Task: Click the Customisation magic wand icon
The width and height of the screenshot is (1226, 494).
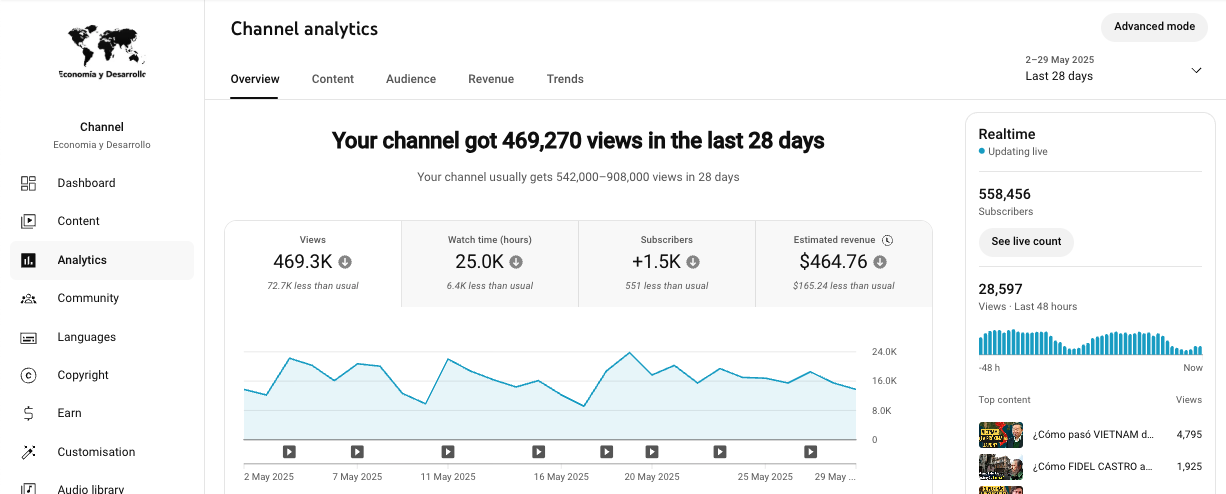Action: click(28, 452)
